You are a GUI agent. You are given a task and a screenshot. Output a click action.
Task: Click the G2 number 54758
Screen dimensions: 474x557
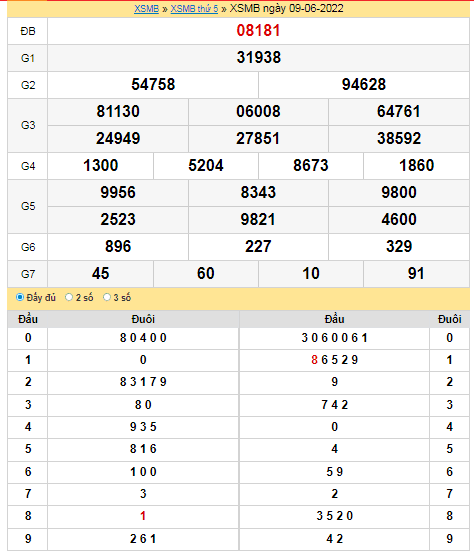click(x=153, y=85)
